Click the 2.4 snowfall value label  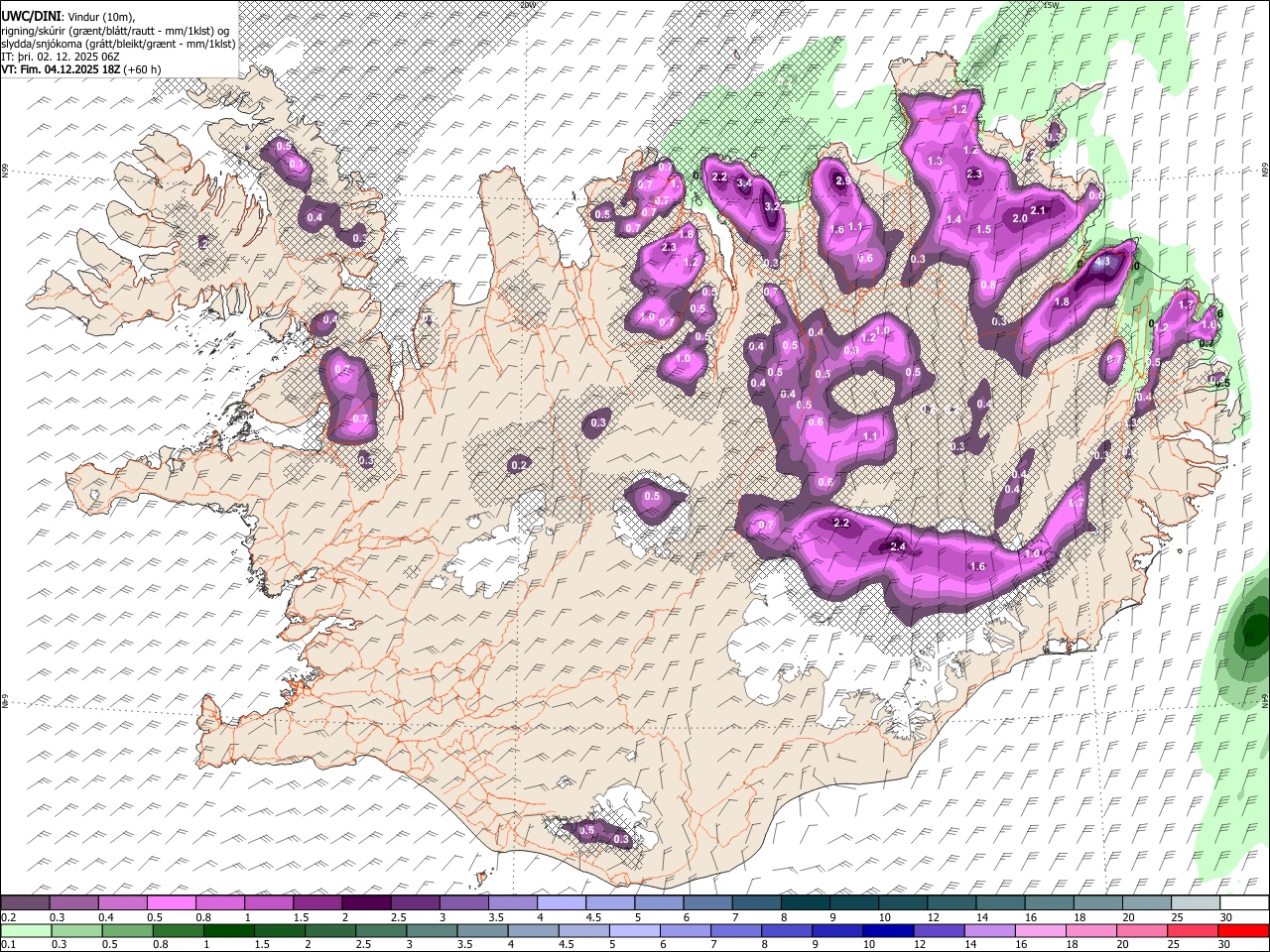(899, 546)
